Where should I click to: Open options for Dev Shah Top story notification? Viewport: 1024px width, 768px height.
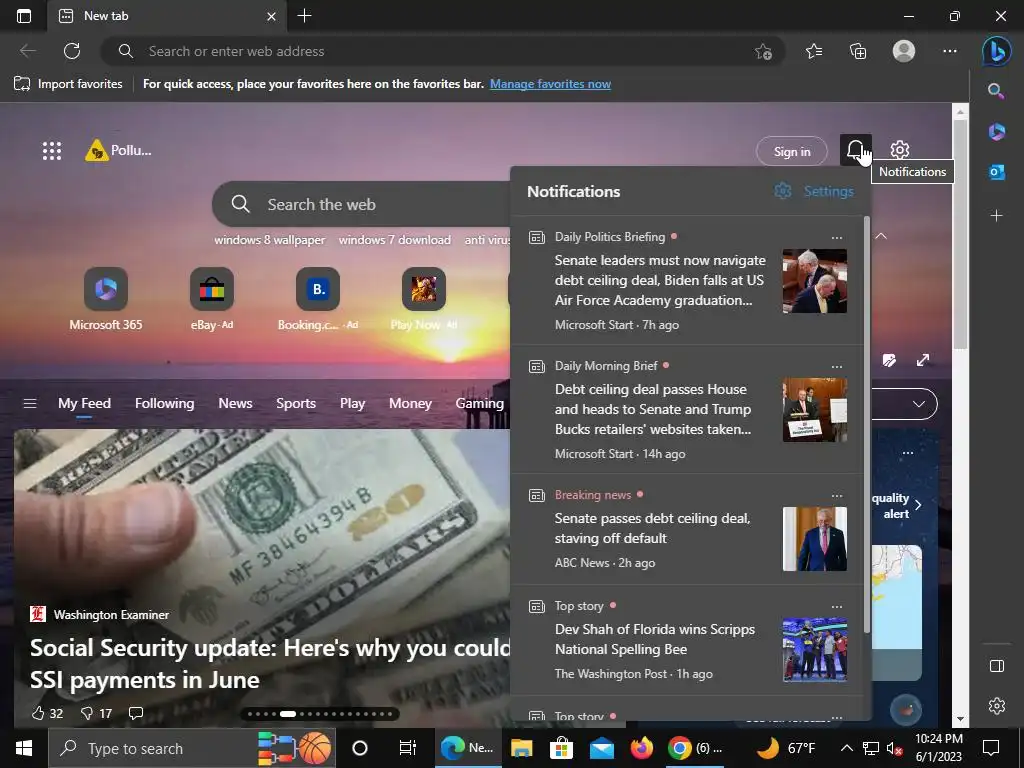[x=837, y=607]
